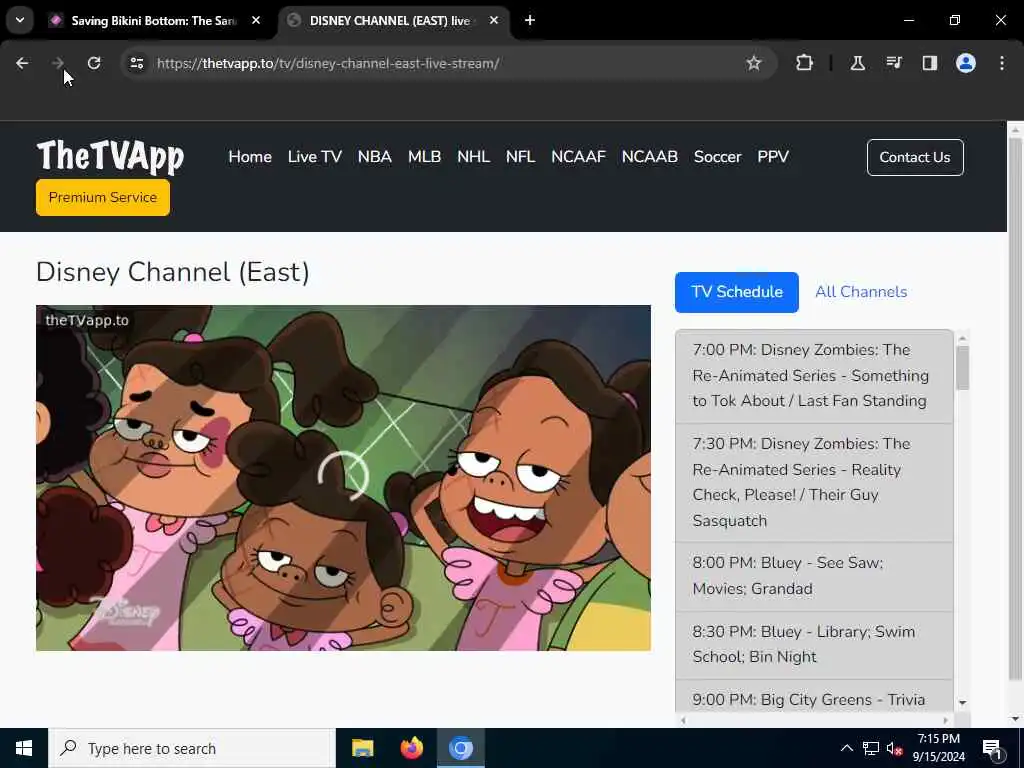Close the Saving Bikini Bottom tab
1024x768 pixels.
(256, 20)
